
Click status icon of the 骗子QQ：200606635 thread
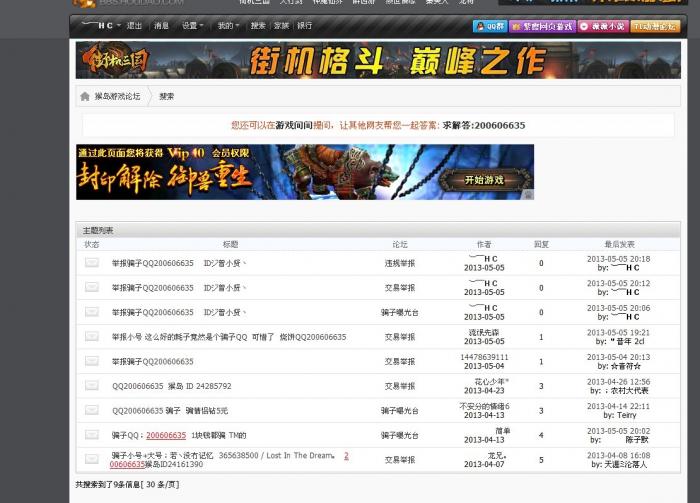point(92,434)
